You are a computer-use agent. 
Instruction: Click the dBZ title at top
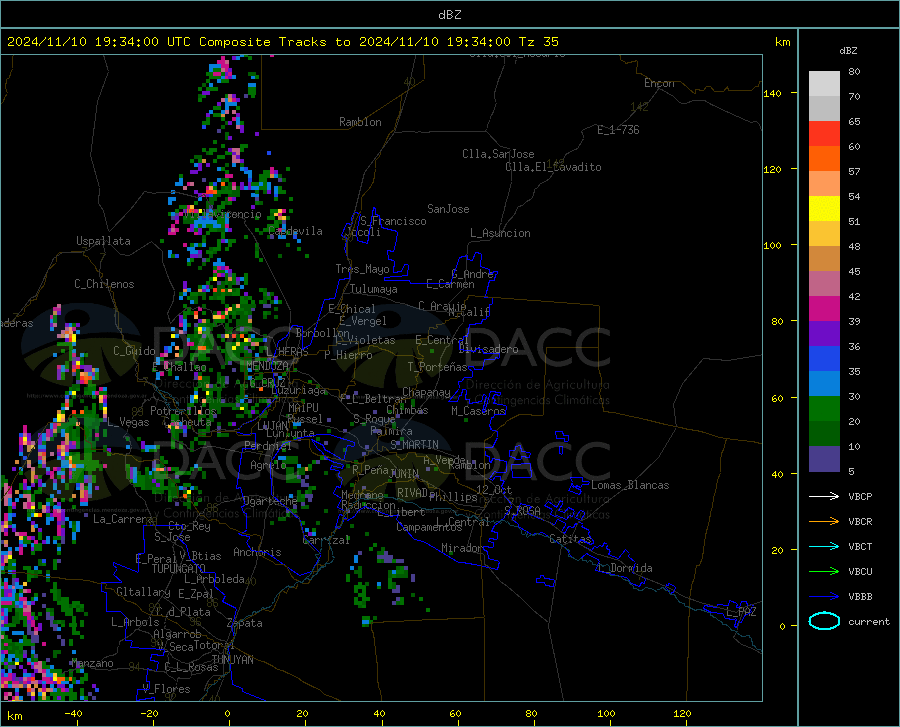coord(449,15)
